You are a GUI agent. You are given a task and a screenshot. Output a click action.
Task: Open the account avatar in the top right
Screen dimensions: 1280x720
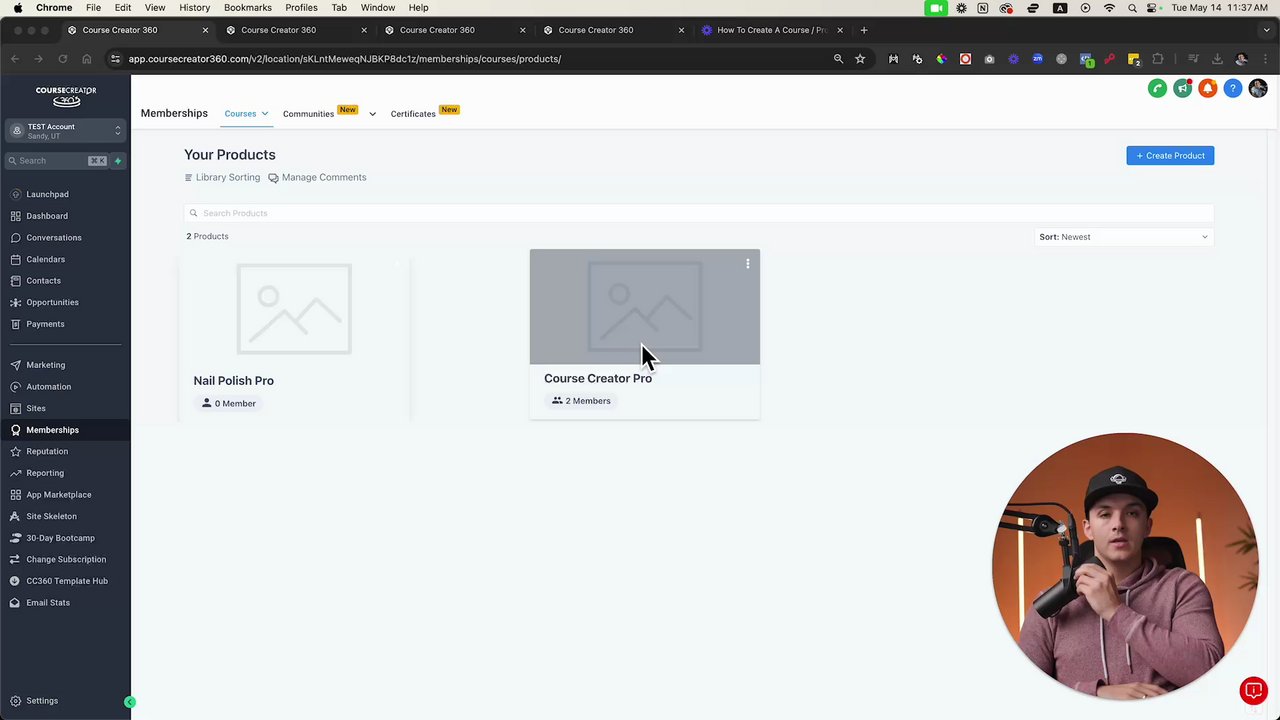point(1258,89)
